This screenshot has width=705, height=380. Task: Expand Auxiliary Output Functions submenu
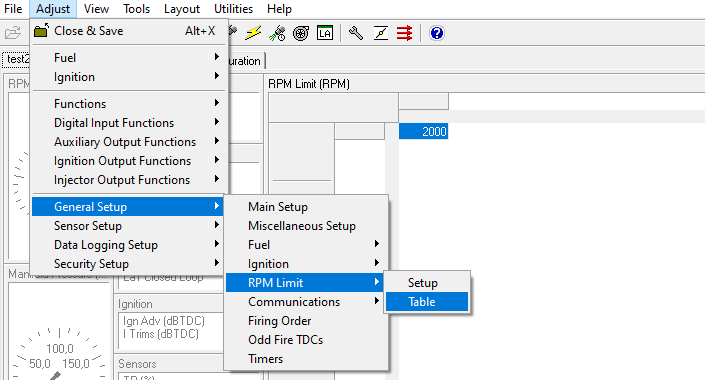point(129,142)
